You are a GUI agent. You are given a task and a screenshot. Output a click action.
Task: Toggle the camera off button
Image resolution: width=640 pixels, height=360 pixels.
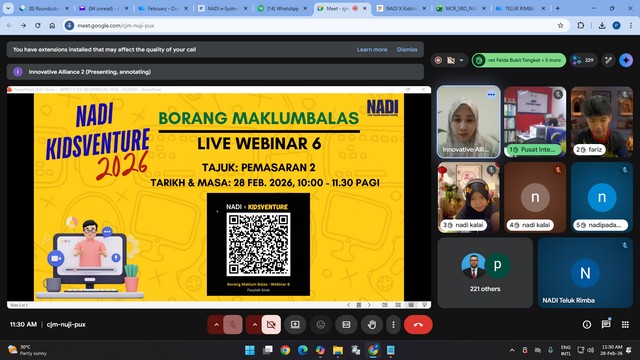tap(271, 325)
